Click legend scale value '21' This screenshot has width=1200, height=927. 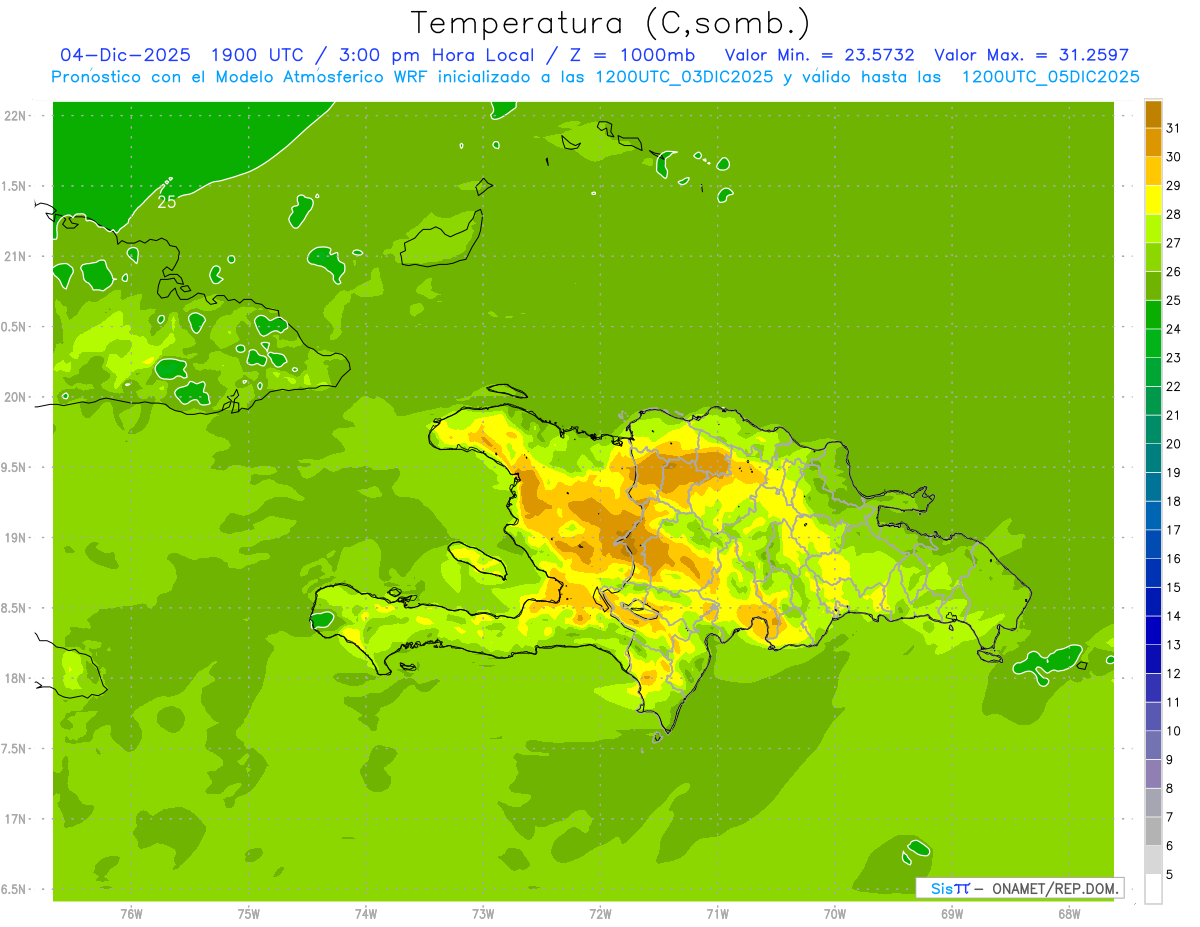click(1173, 415)
